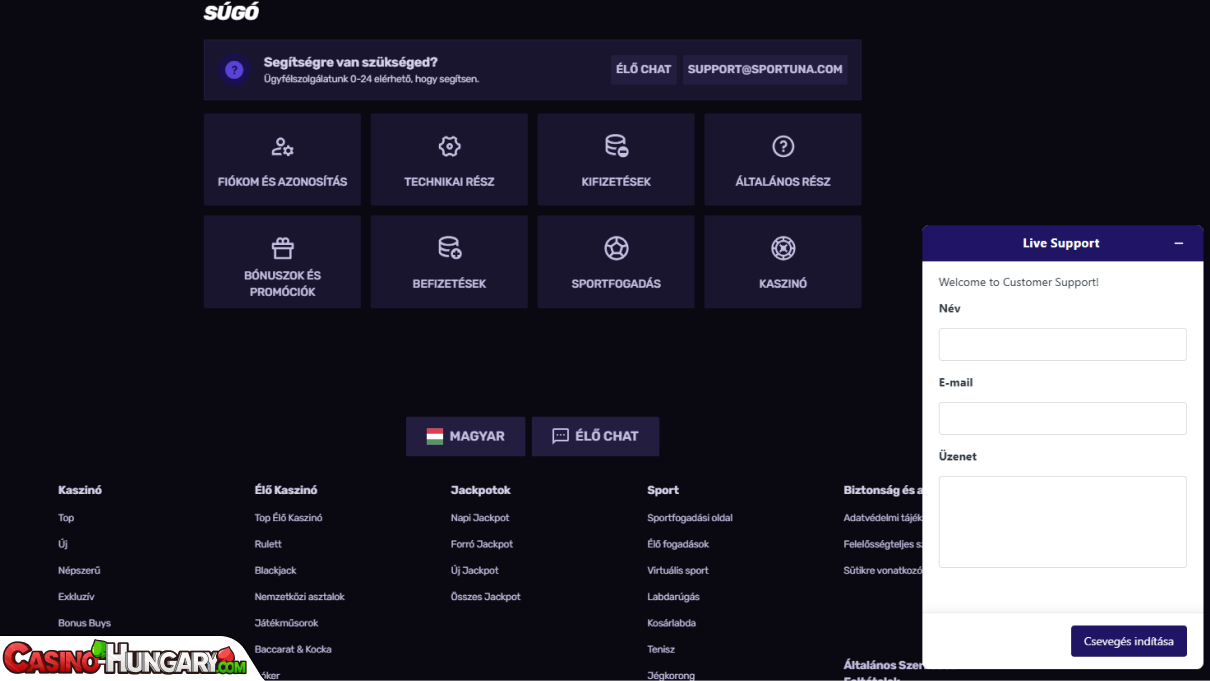Open Új Jackpot link
The width and height of the screenshot is (1210, 681).
pyautogui.click(x=475, y=570)
